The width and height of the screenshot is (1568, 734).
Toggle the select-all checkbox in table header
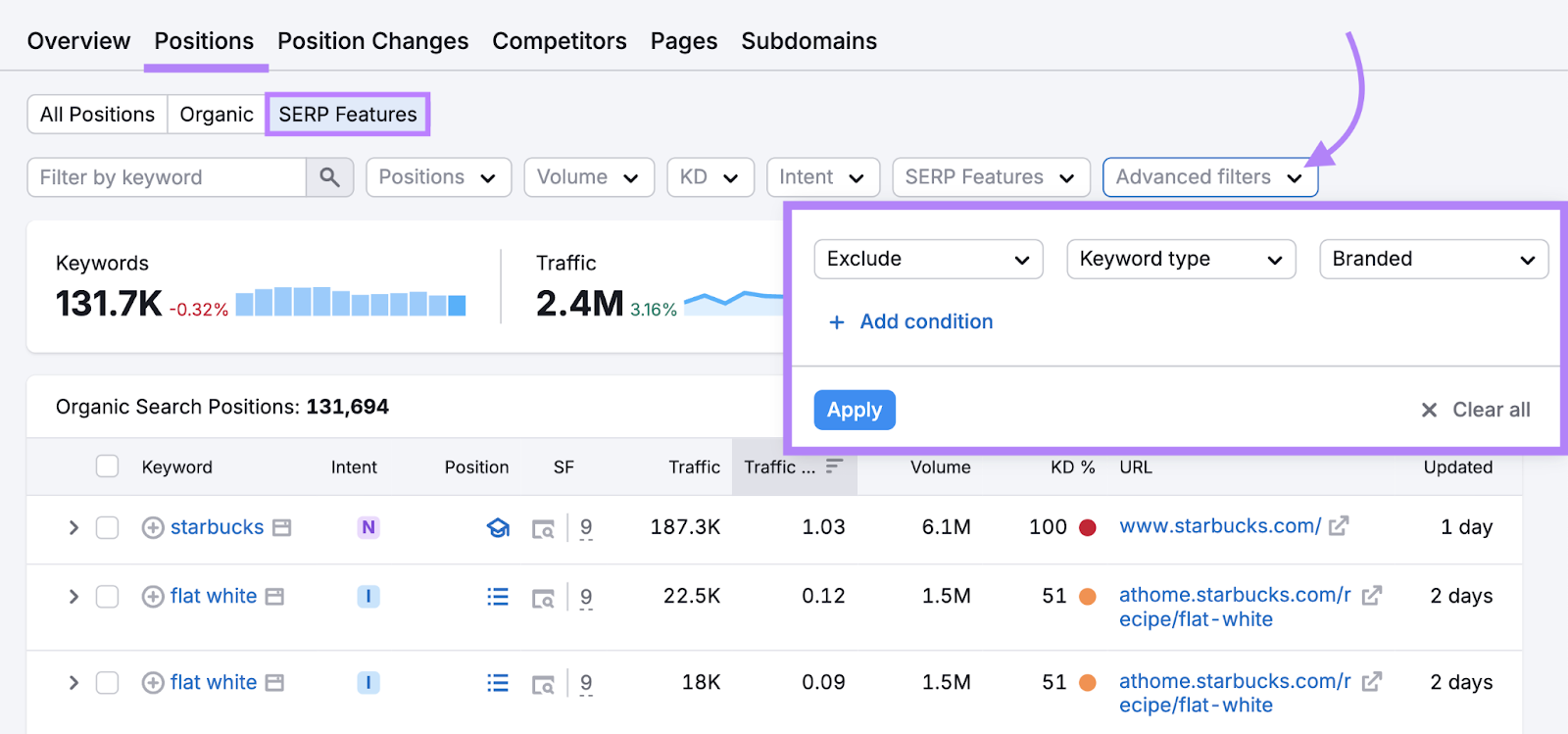coord(107,466)
